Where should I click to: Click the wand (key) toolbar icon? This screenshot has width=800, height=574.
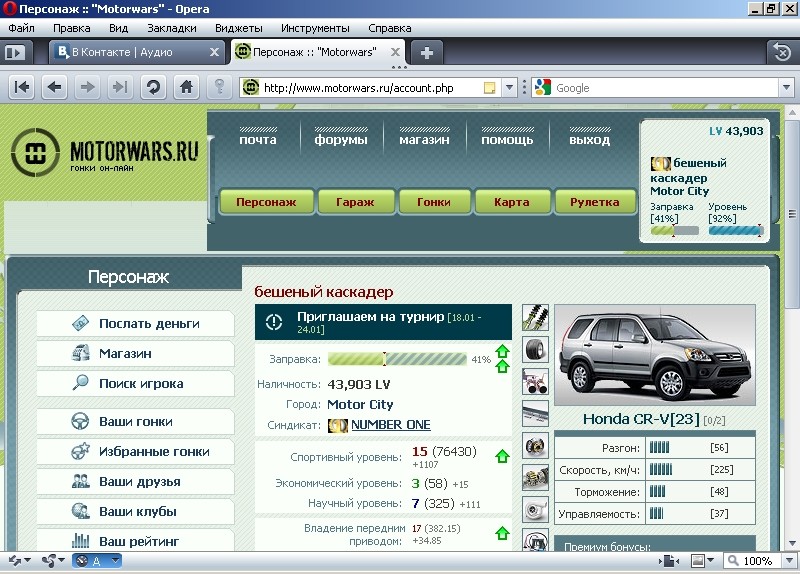pos(219,87)
